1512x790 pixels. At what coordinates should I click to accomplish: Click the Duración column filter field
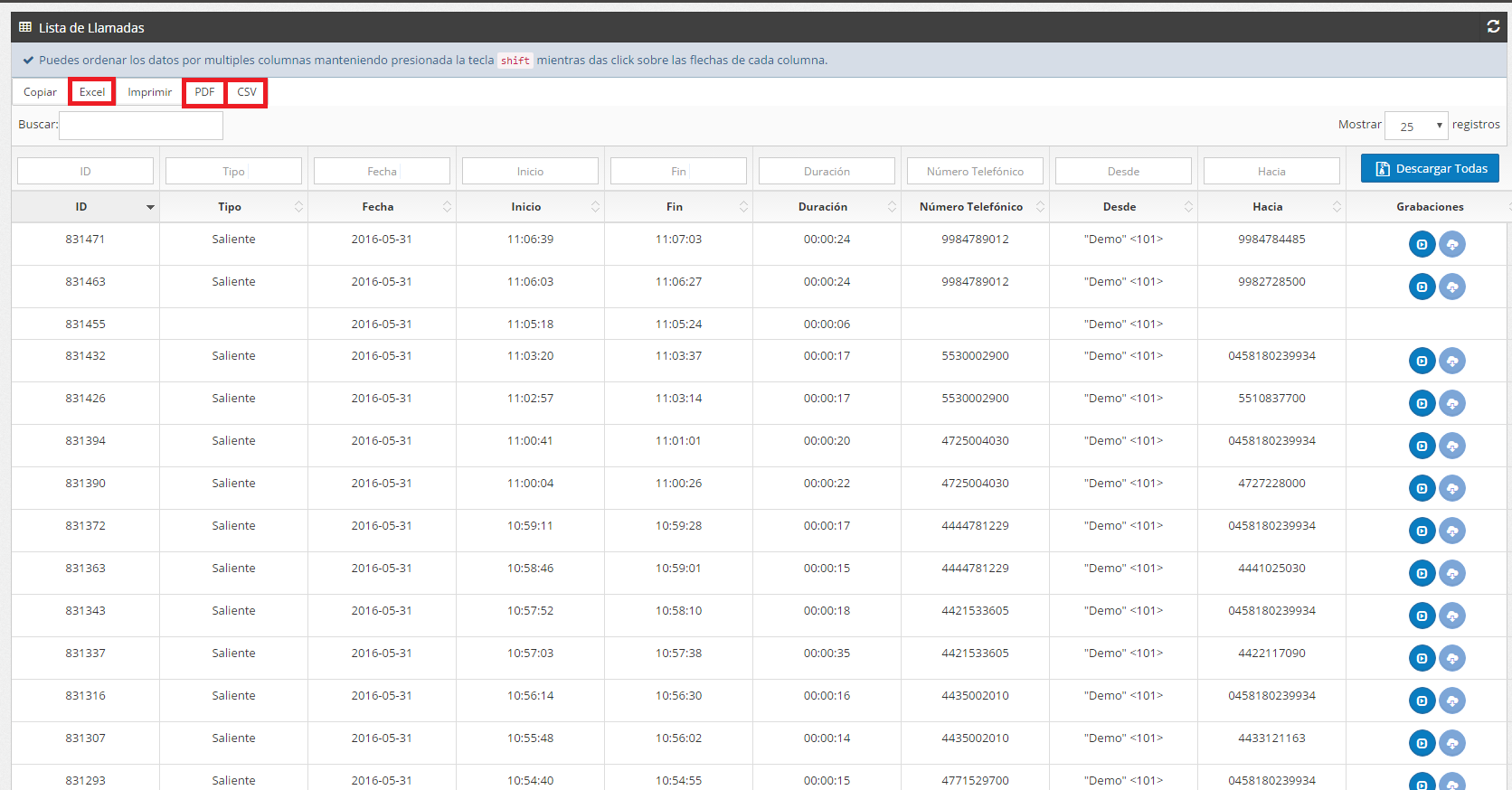click(x=827, y=171)
